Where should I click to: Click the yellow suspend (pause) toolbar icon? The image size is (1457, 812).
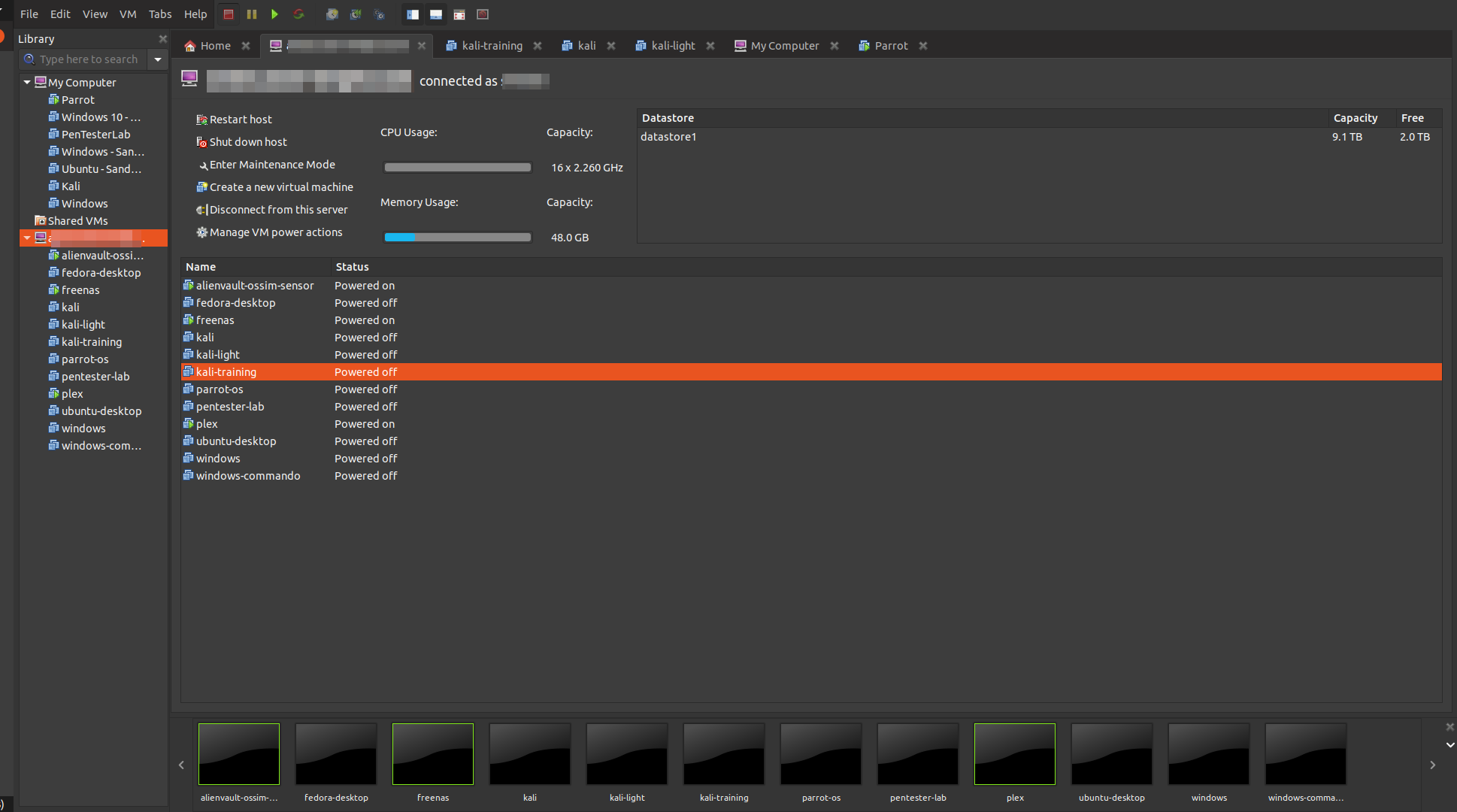click(252, 14)
